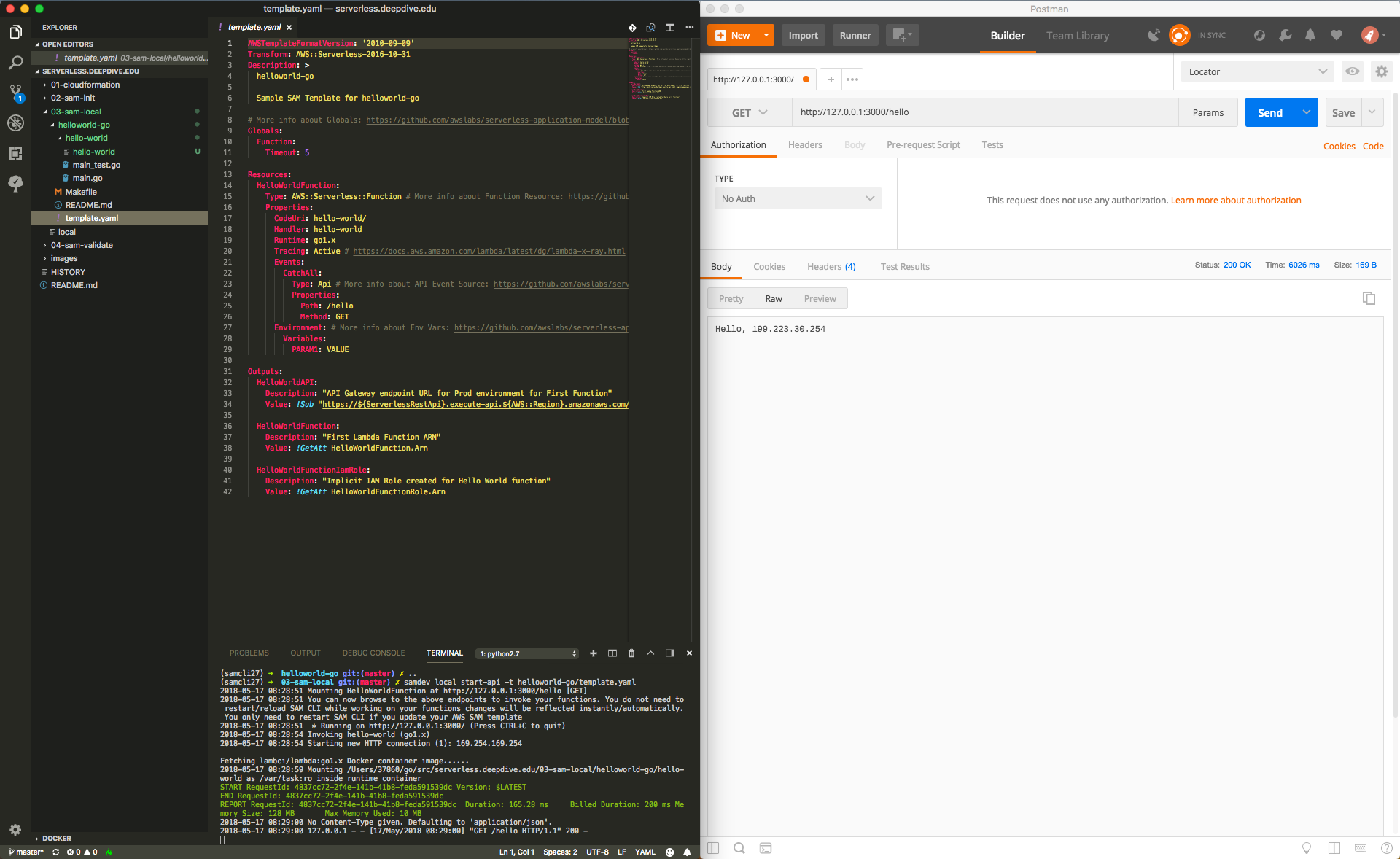This screenshot has height=859, width=1400.
Task: Open the PROBLEMS panel tab
Action: pyautogui.click(x=249, y=653)
